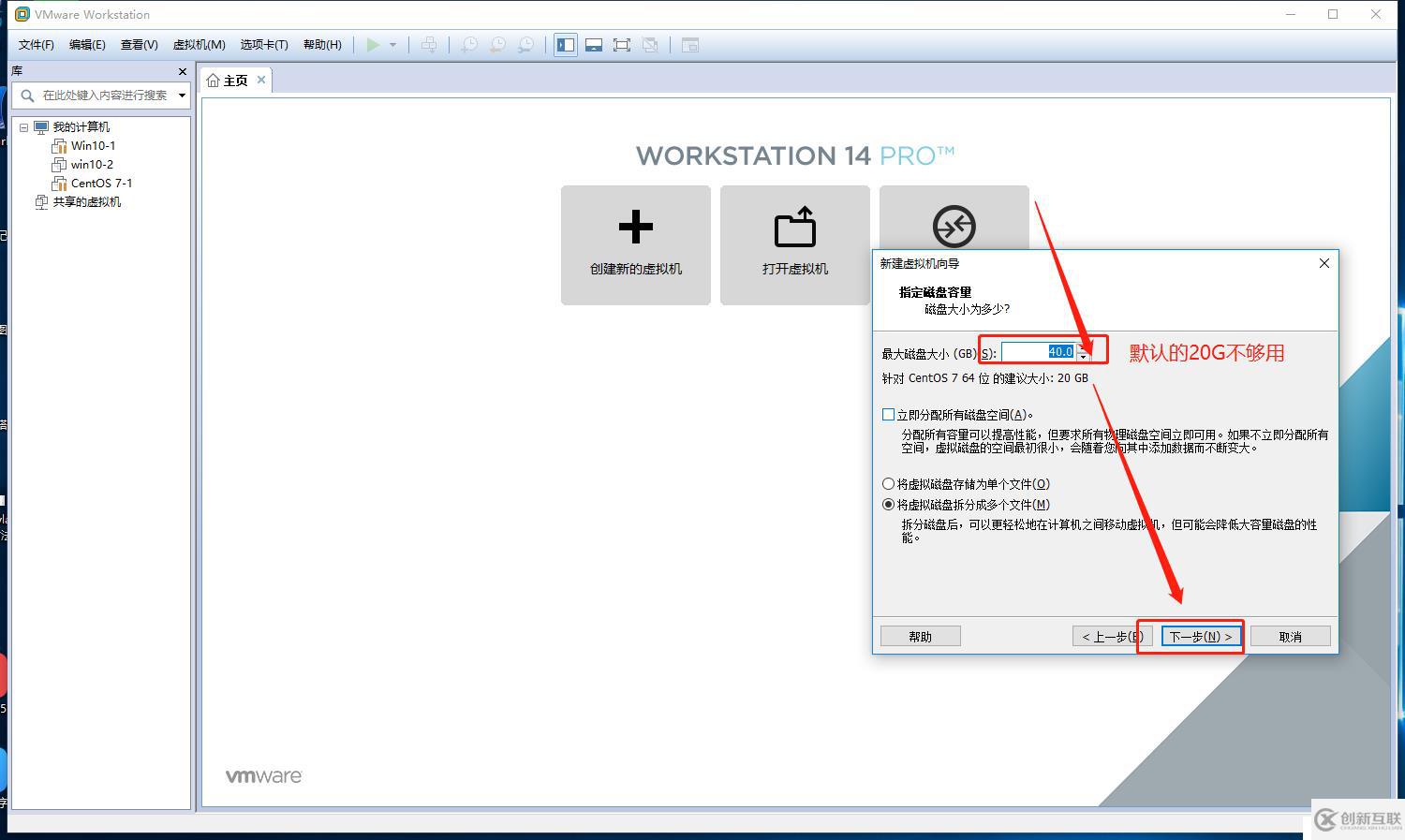1405x840 pixels.
Task: Select 共享的虚拟机 in the library
Action: (x=86, y=202)
